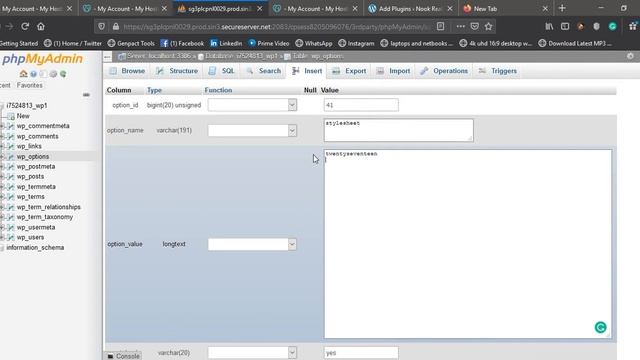
Task: Open wp_term_taxonomy table in tree
Action: pos(45,217)
